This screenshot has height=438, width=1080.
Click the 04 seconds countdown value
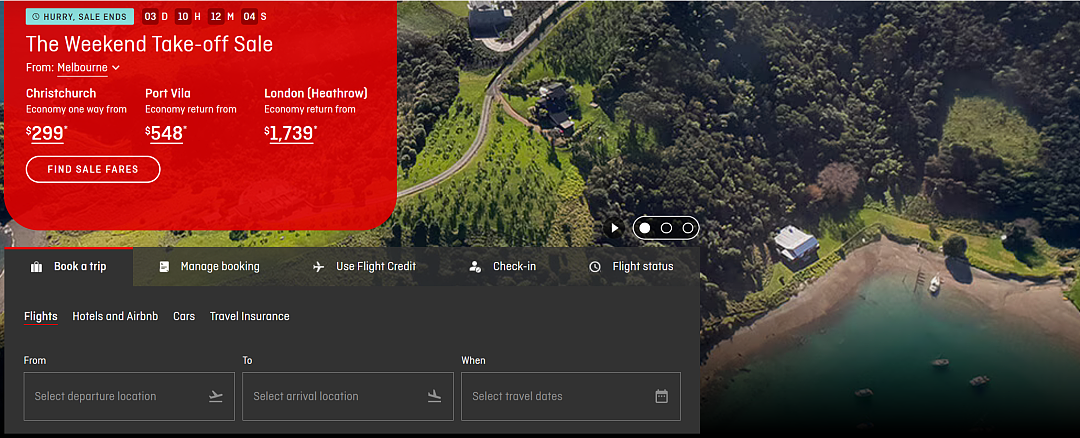point(249,17)
